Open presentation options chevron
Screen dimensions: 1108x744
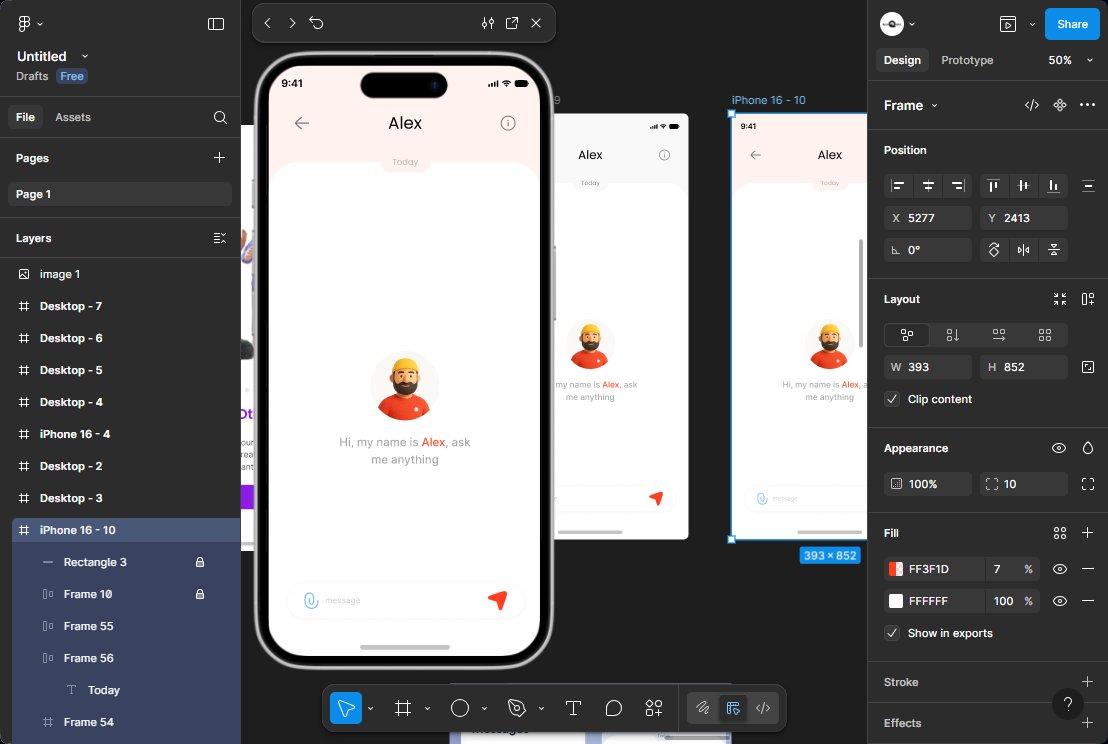click(x=1032, y=24)
